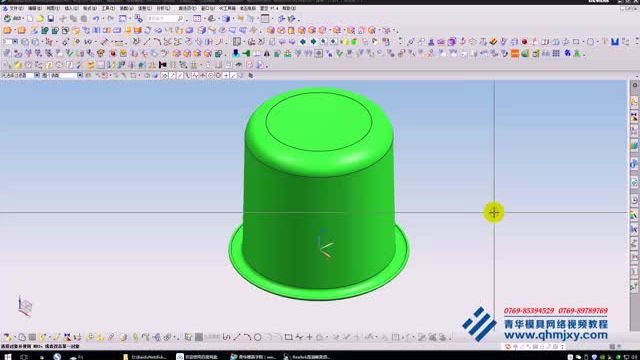Toggle the plus-shaped point snap filter
Screen dimensions: 640x360
(226, 76)
